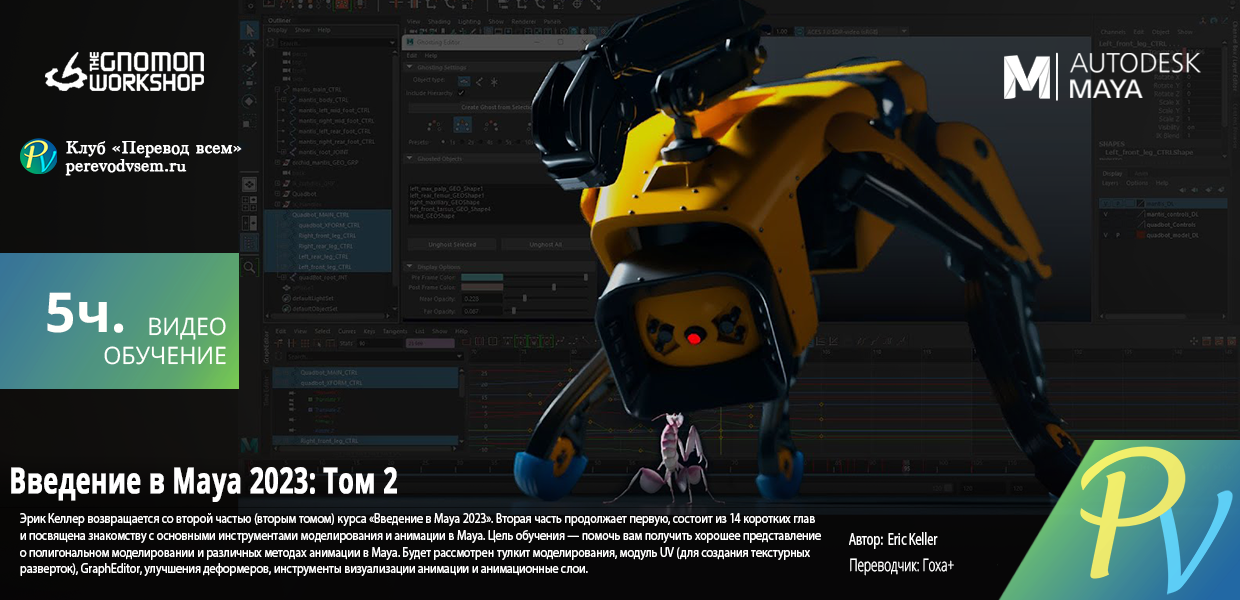Click the red frame-all icon in Graph Editor

click(466, 342)
